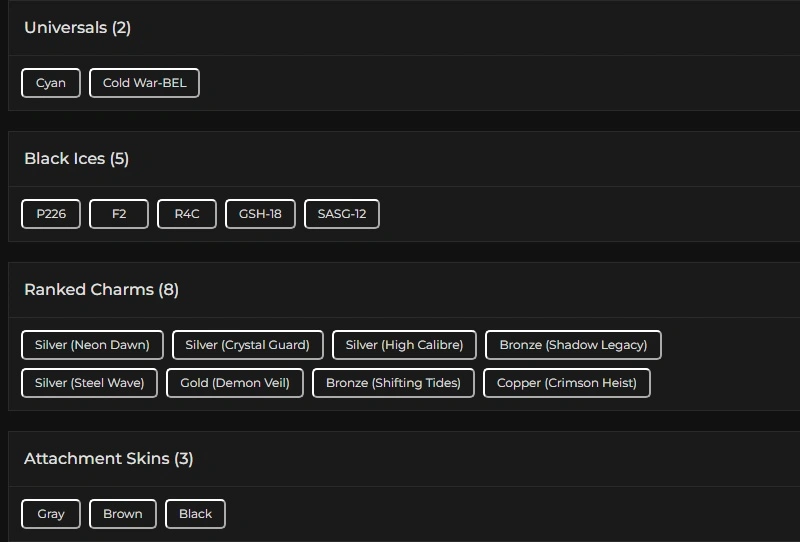
Task: Select the Silver (Crystal Guard) charm
Action: tap(248, 345)
